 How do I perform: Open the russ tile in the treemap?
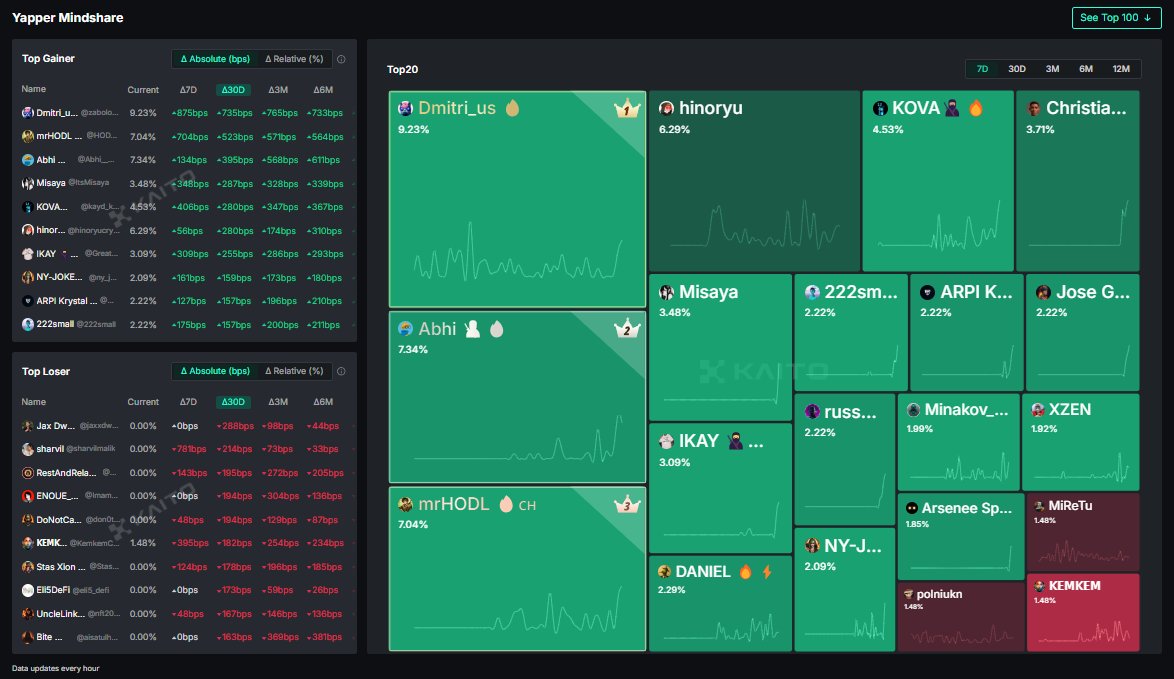(844, 459)
